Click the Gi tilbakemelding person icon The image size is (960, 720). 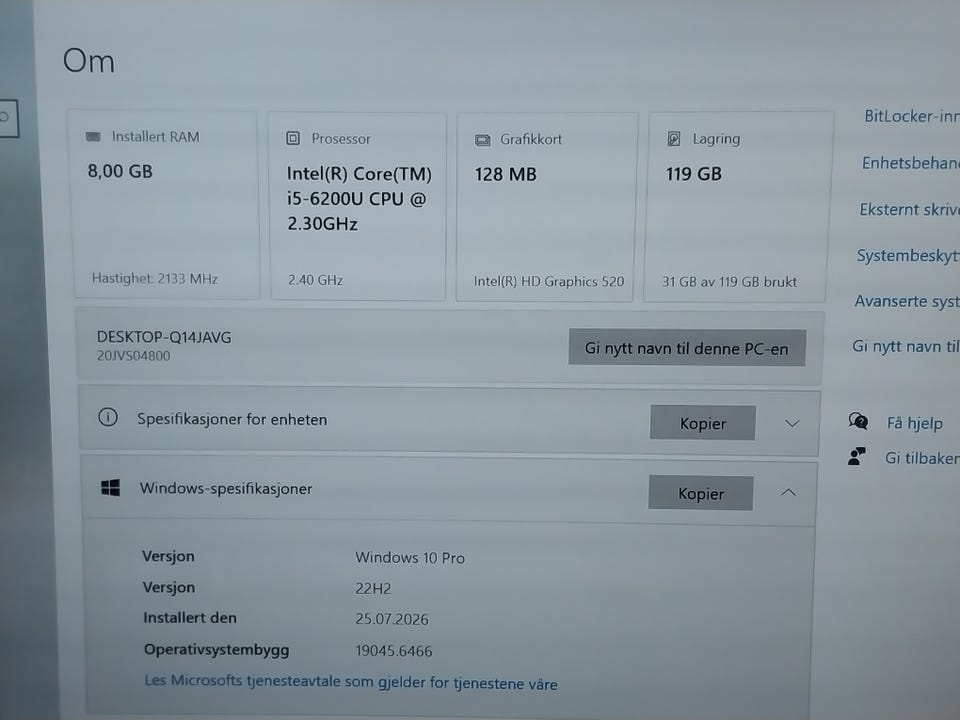point(857,456)
